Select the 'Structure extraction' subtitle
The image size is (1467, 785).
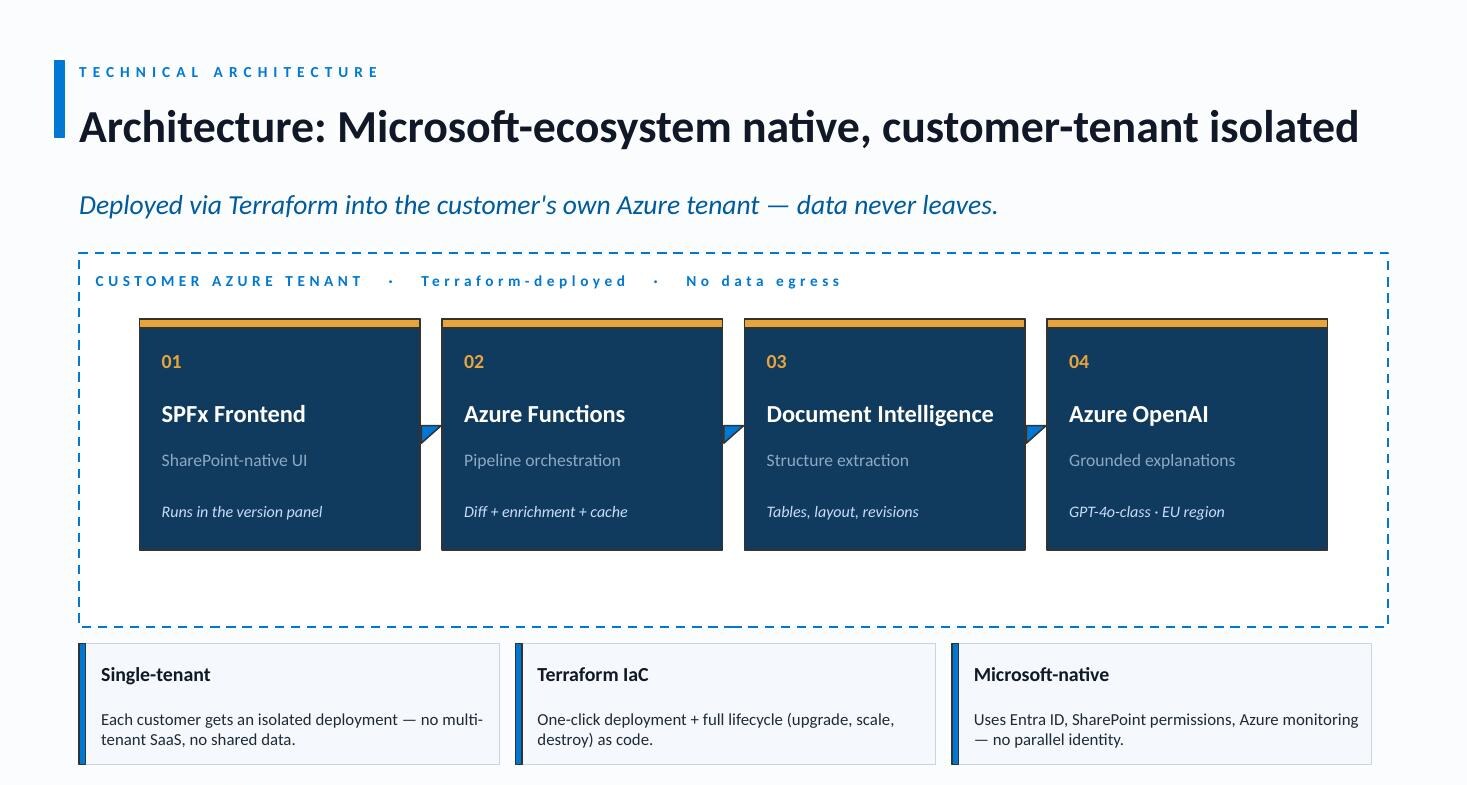tap(837, 460)
